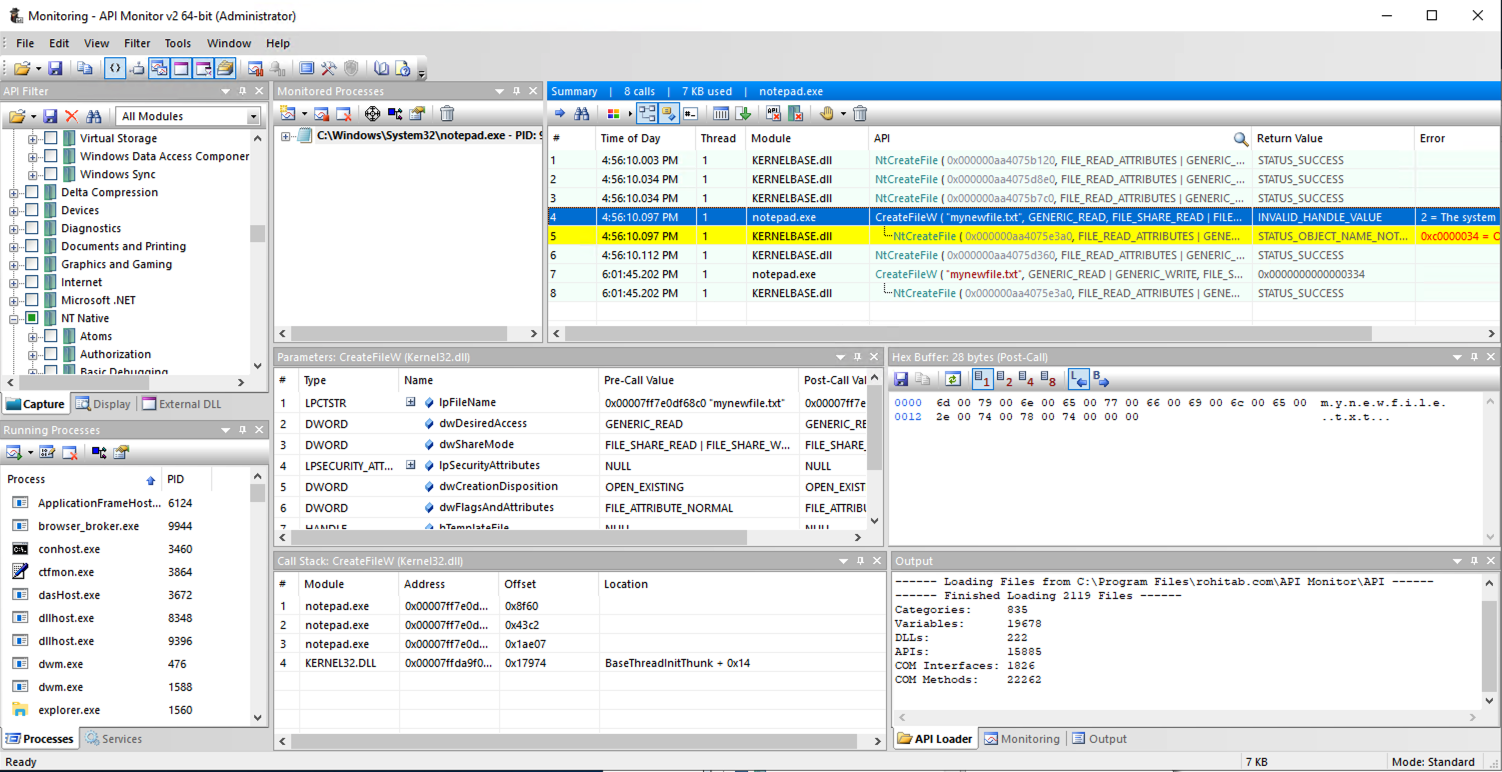Click the binoculars find icon in API Filter
Image resolution: width=1502 pixels, height=772 pixels.
tap(94, 116)
